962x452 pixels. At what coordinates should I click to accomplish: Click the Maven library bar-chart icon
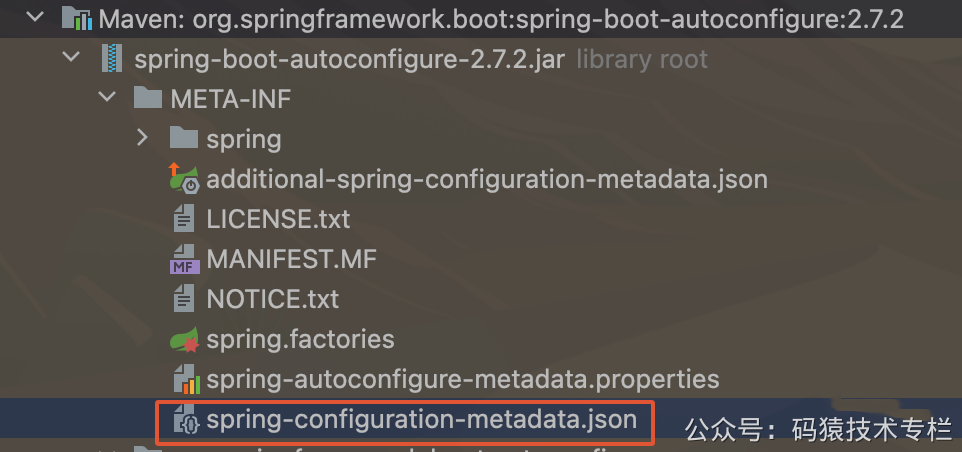tap(77, 18)
